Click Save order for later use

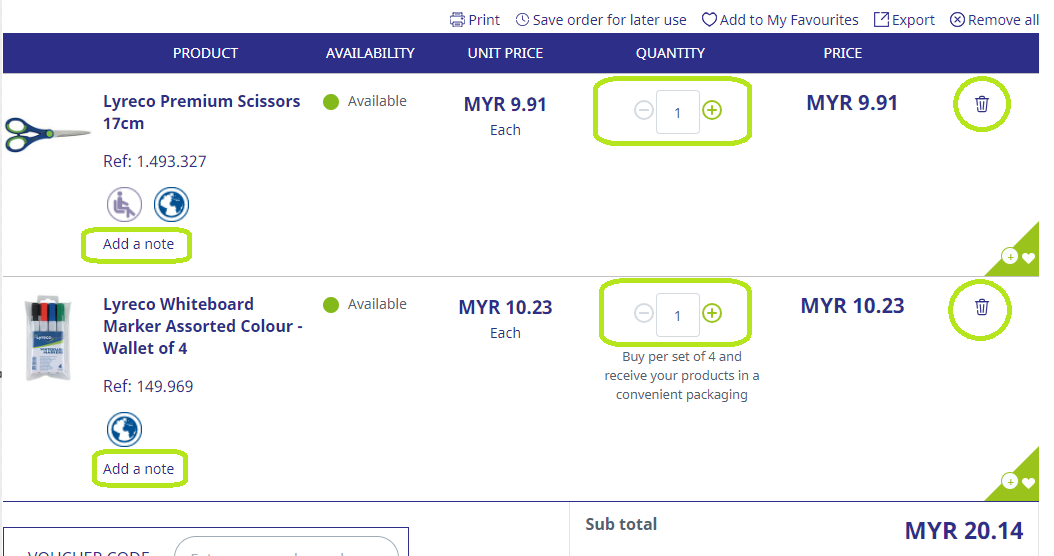click(x=601, y=20)
